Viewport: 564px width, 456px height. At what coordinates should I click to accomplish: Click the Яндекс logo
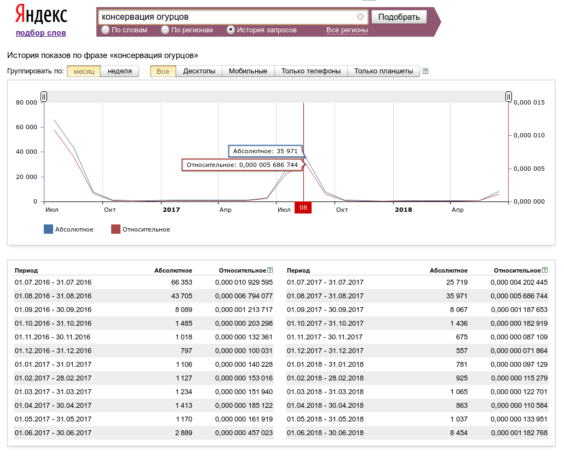click(41, 15)
